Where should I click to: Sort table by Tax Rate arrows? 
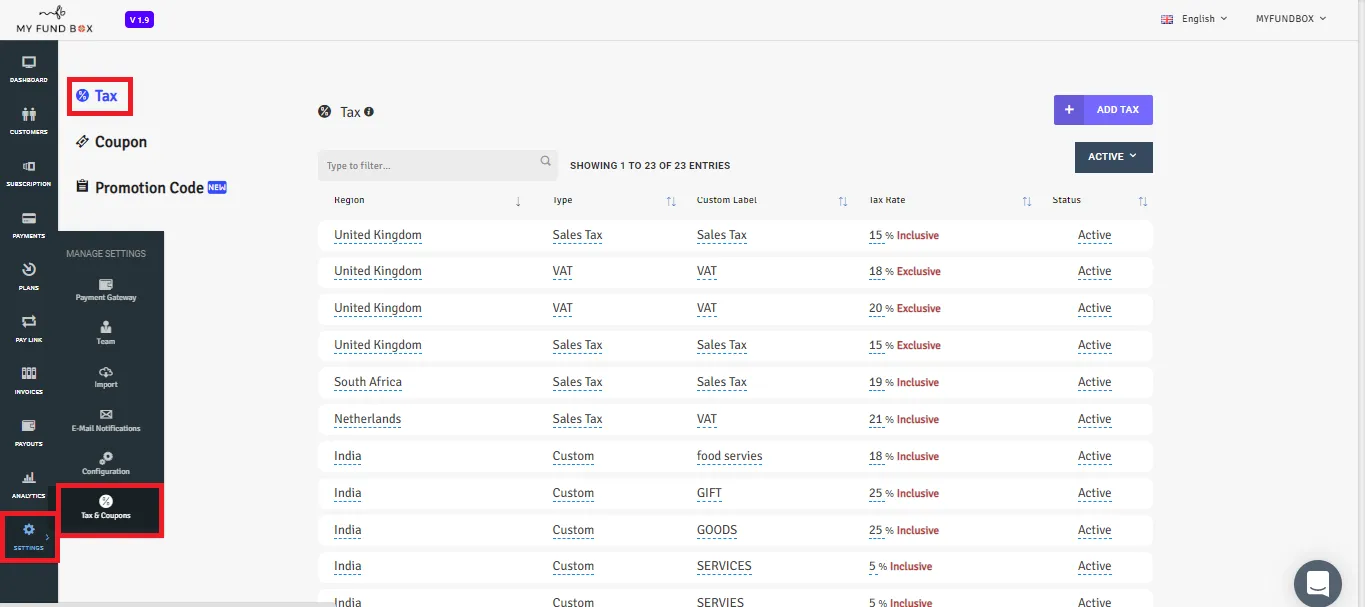pyautogui.click(x=1027, y=202)
